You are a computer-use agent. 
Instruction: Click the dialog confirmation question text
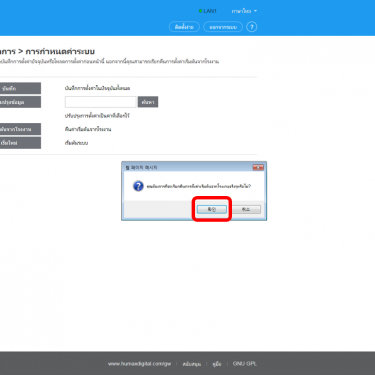coord(199,186)
